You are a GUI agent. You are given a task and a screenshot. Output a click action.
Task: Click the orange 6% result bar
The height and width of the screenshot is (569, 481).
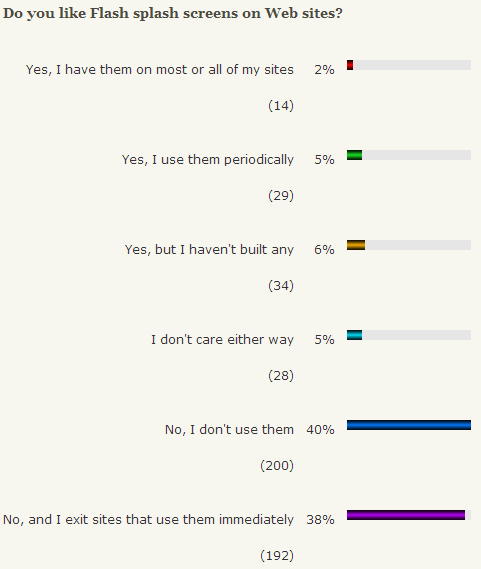356,245
